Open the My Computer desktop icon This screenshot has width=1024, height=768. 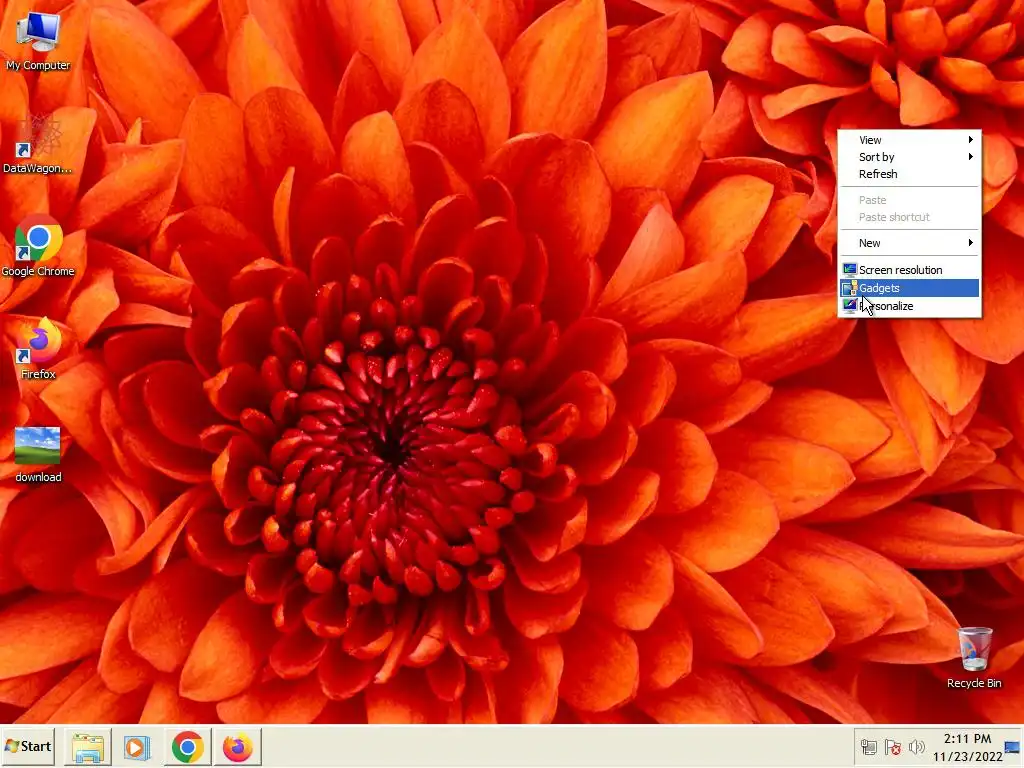click(38, 41)
